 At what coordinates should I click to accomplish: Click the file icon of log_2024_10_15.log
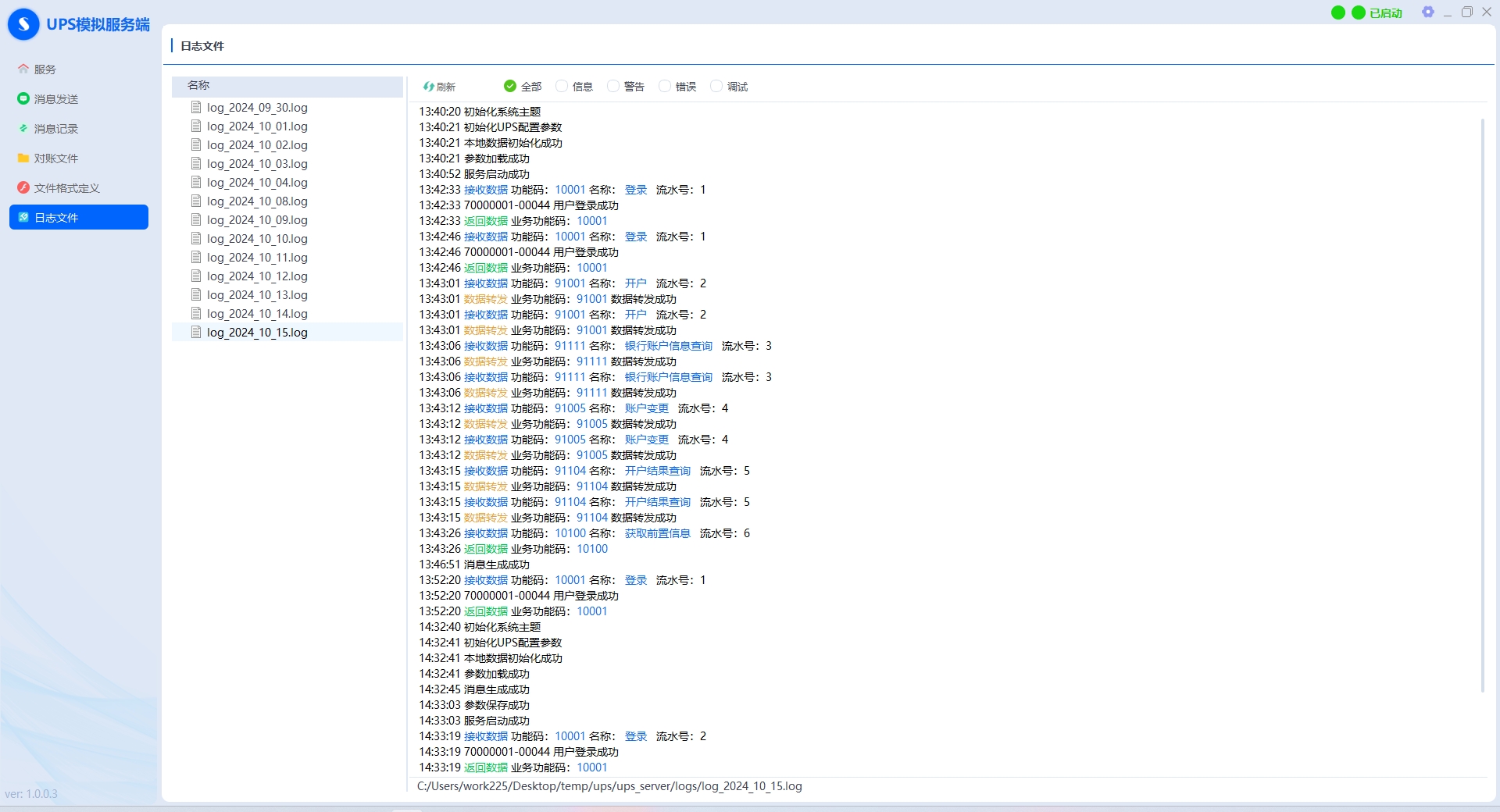[196, 332]
